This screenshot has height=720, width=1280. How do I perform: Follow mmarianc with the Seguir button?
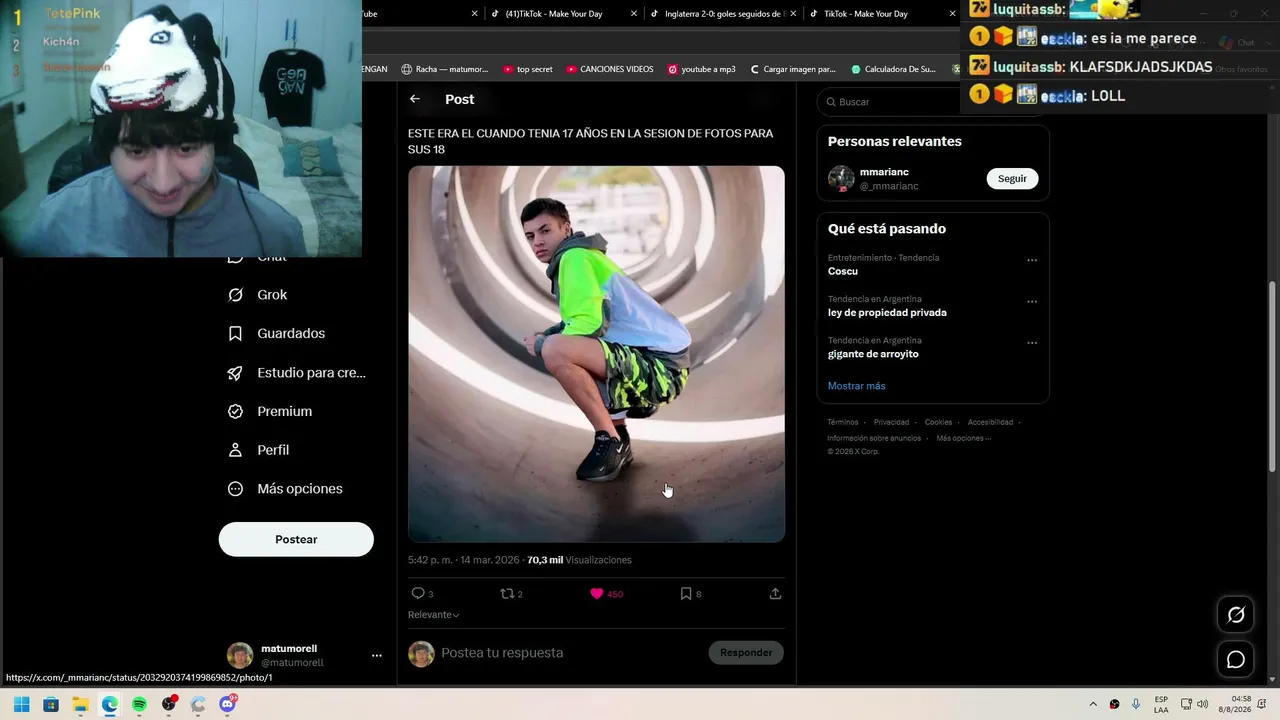[x=1012, y=178]
